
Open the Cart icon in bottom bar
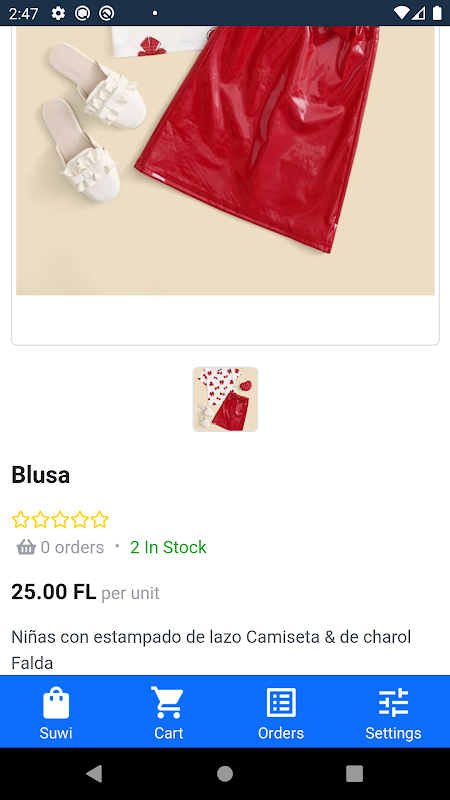[x=168, y=703]
